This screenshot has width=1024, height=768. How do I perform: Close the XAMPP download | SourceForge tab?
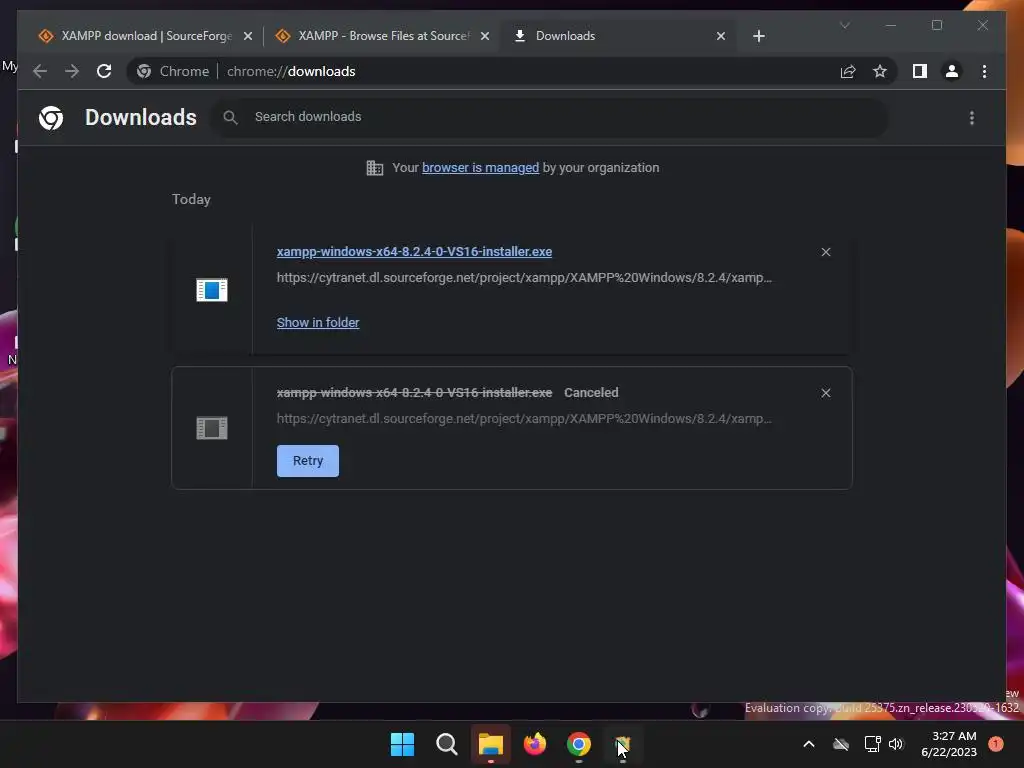pyautogui.click(x=248, y=36)
